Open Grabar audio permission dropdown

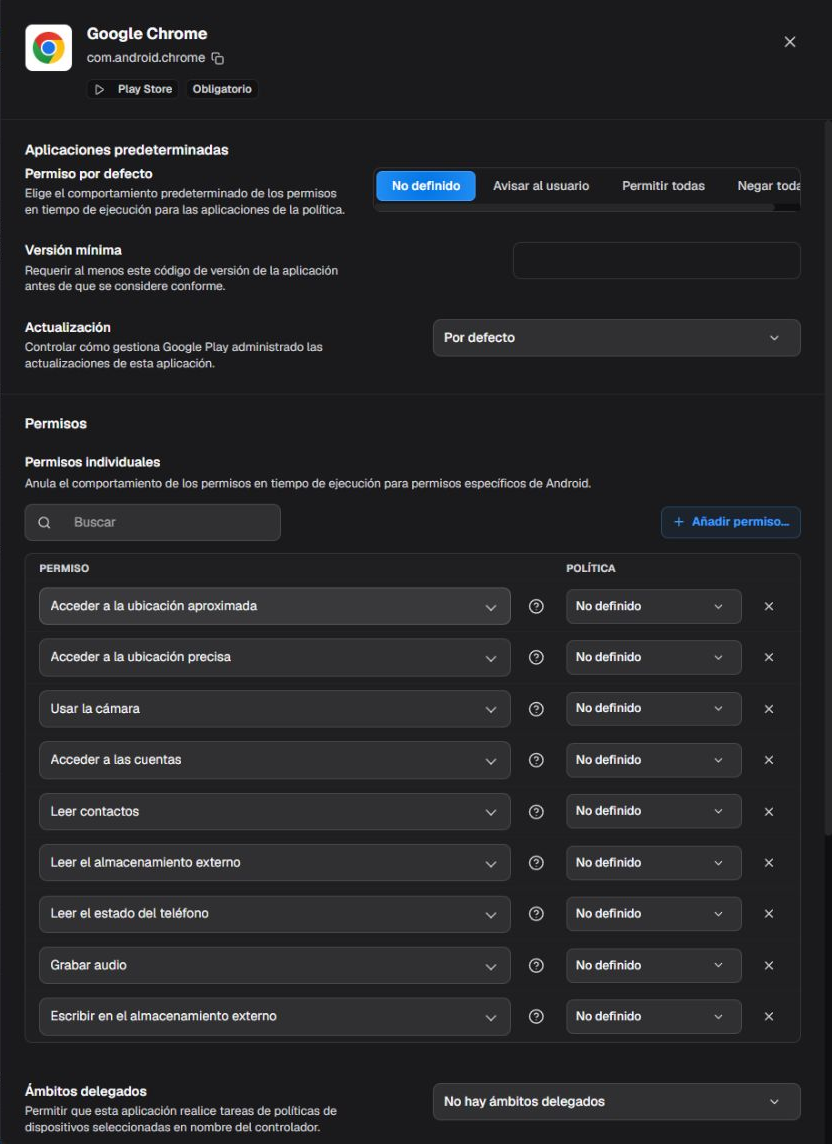pos(274,965)
